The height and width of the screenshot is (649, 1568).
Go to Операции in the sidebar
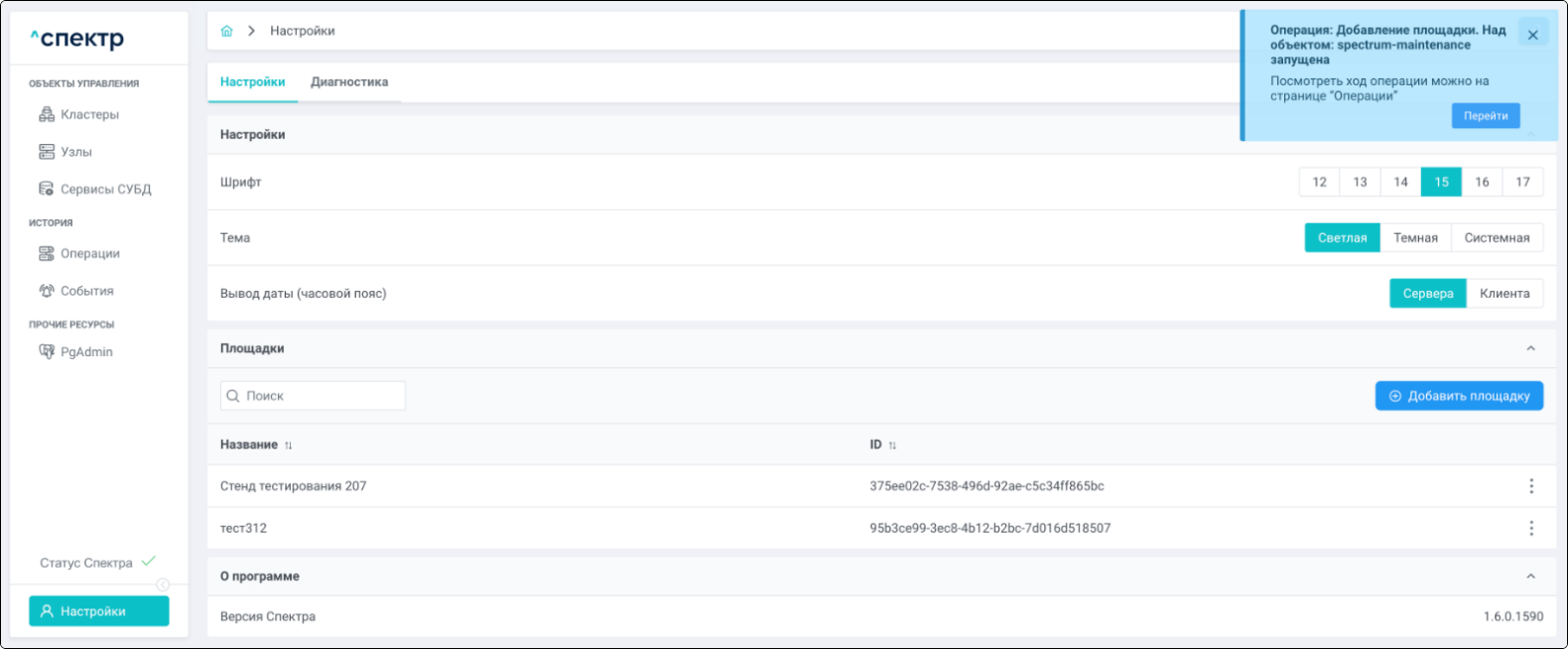coord(89,254)
